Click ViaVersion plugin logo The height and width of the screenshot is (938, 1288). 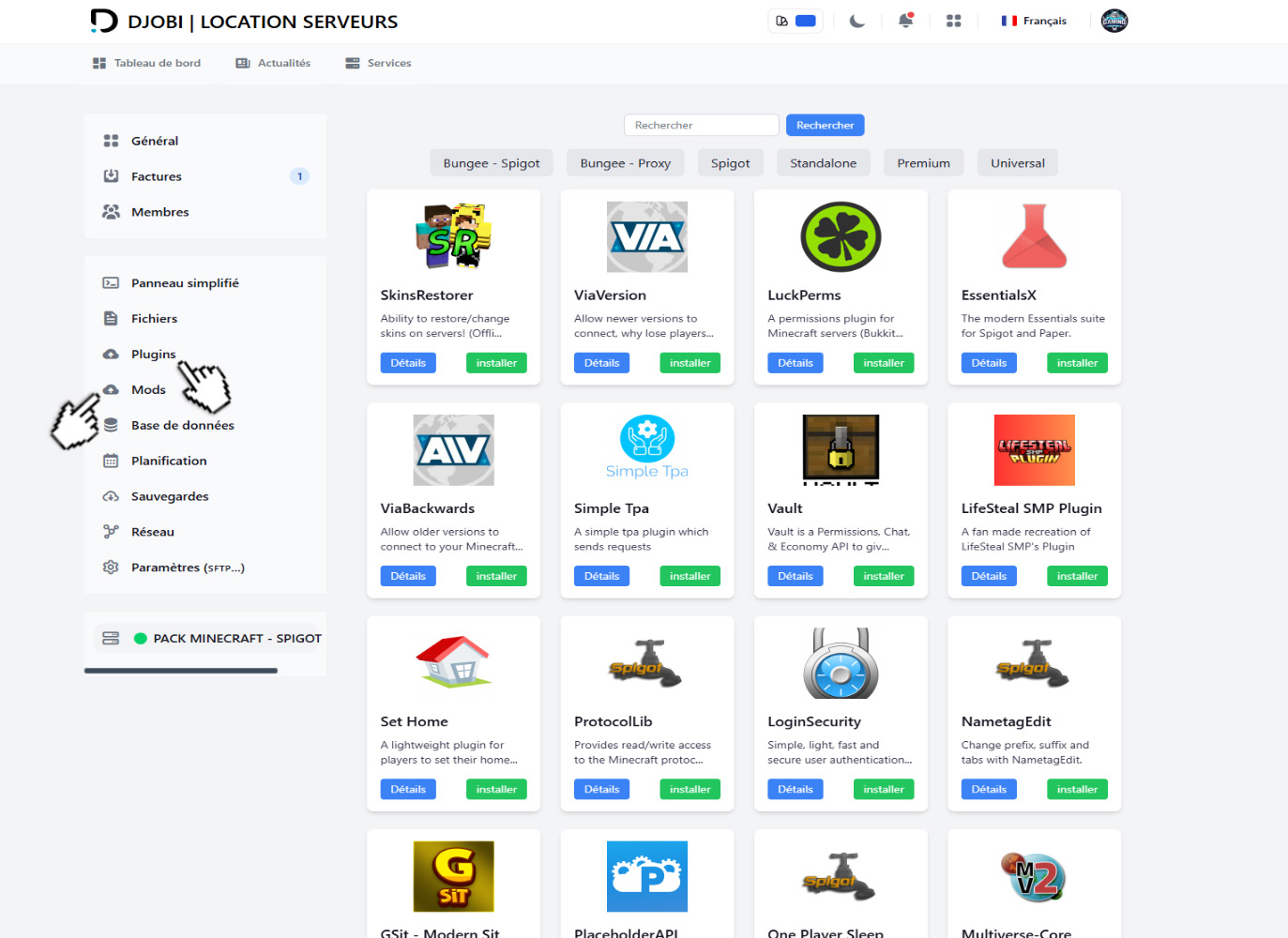tap(647, 237)
